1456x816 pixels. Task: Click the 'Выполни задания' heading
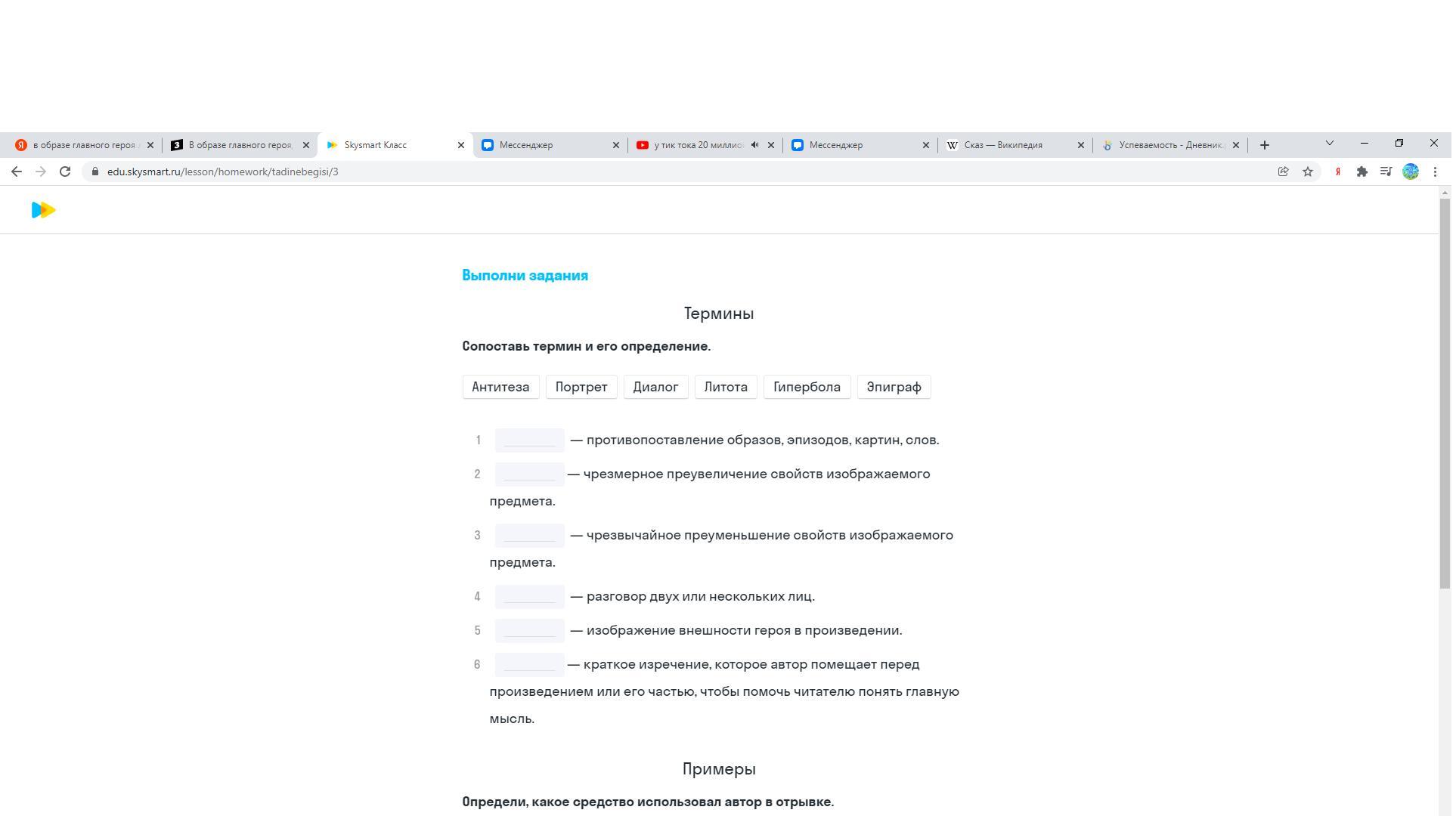coord(525,275)
